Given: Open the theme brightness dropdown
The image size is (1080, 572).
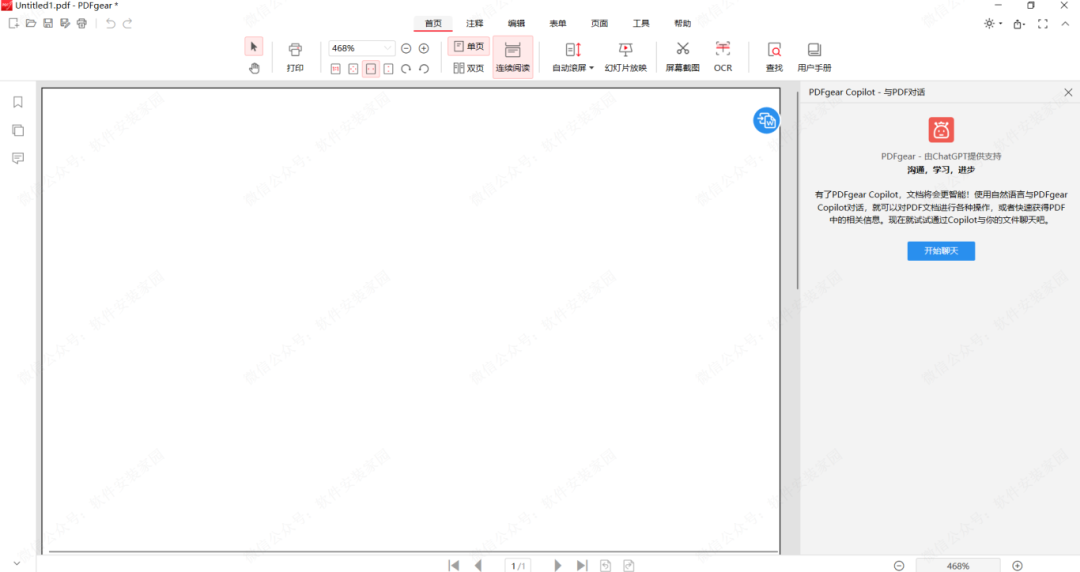Looking at the screenshot, I should point(993,23).
